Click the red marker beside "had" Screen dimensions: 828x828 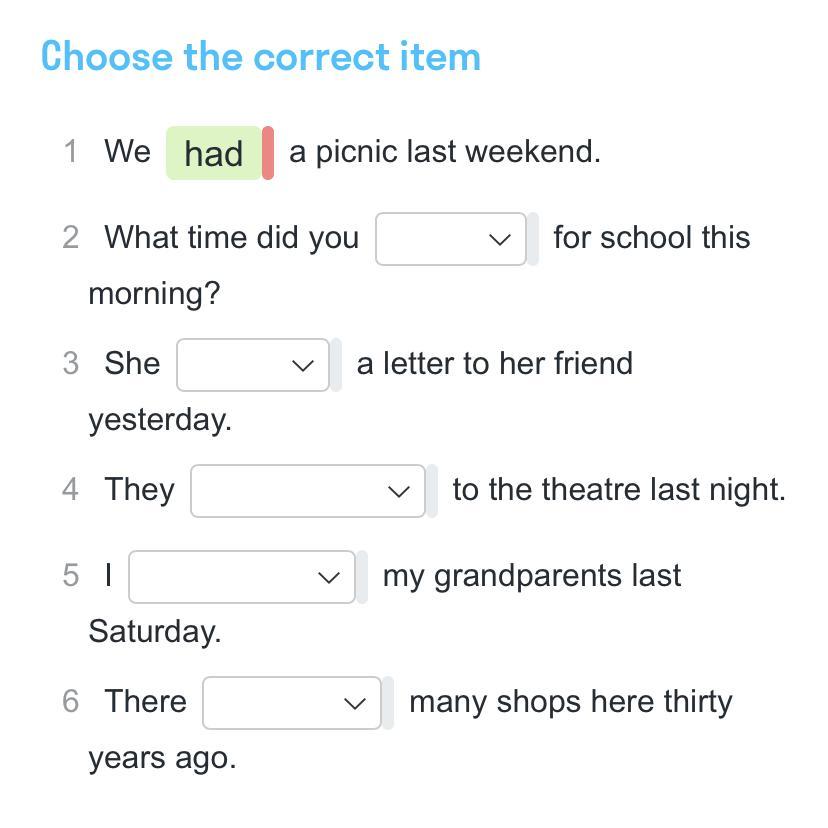tap(268, 153)
